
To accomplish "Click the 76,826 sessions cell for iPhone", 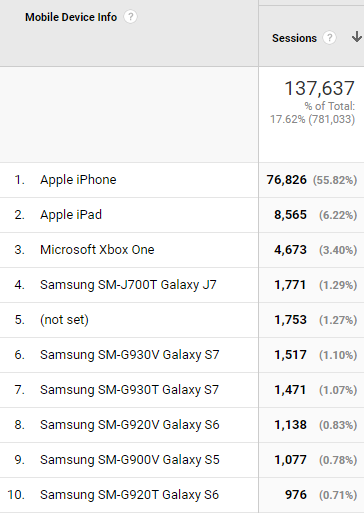I will pos(287,180).
